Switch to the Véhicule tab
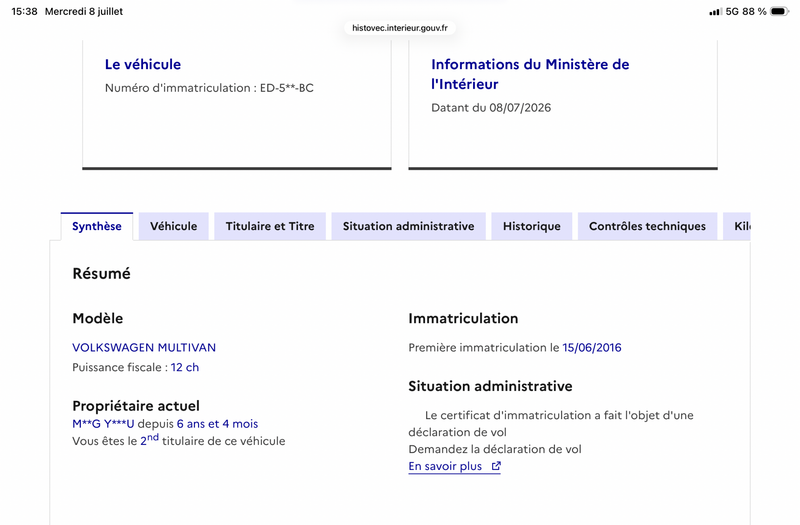Screen dimensions: 800x525 click(x=173, y=226)
